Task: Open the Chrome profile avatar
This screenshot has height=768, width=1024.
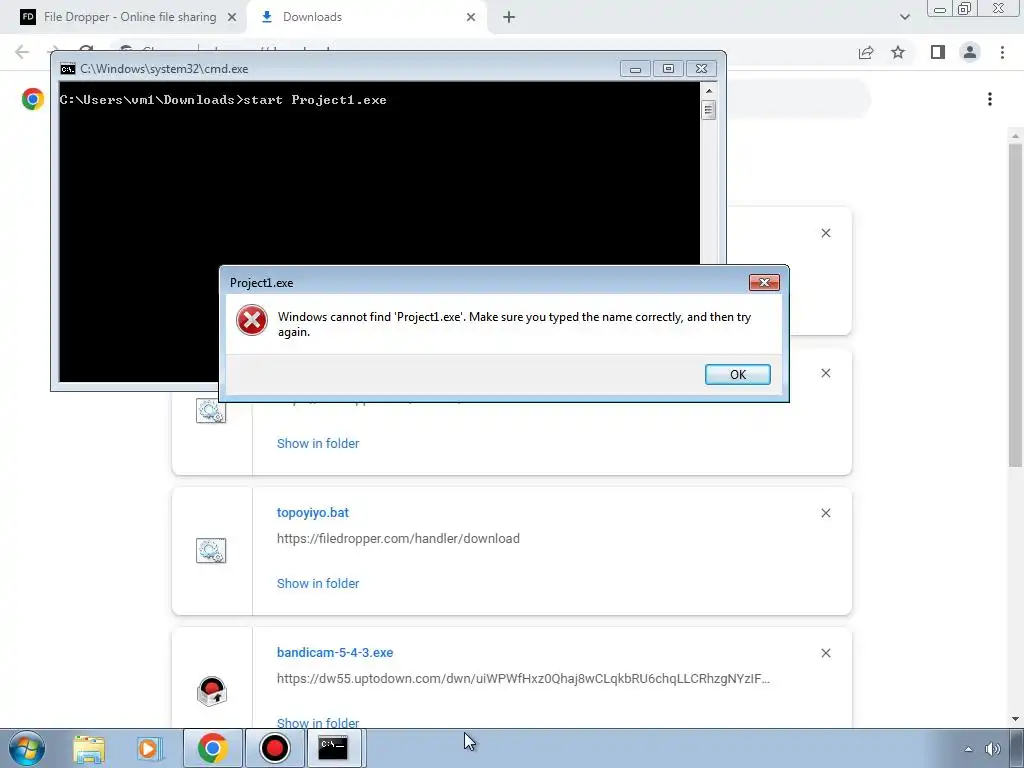Action: point(970,52)
